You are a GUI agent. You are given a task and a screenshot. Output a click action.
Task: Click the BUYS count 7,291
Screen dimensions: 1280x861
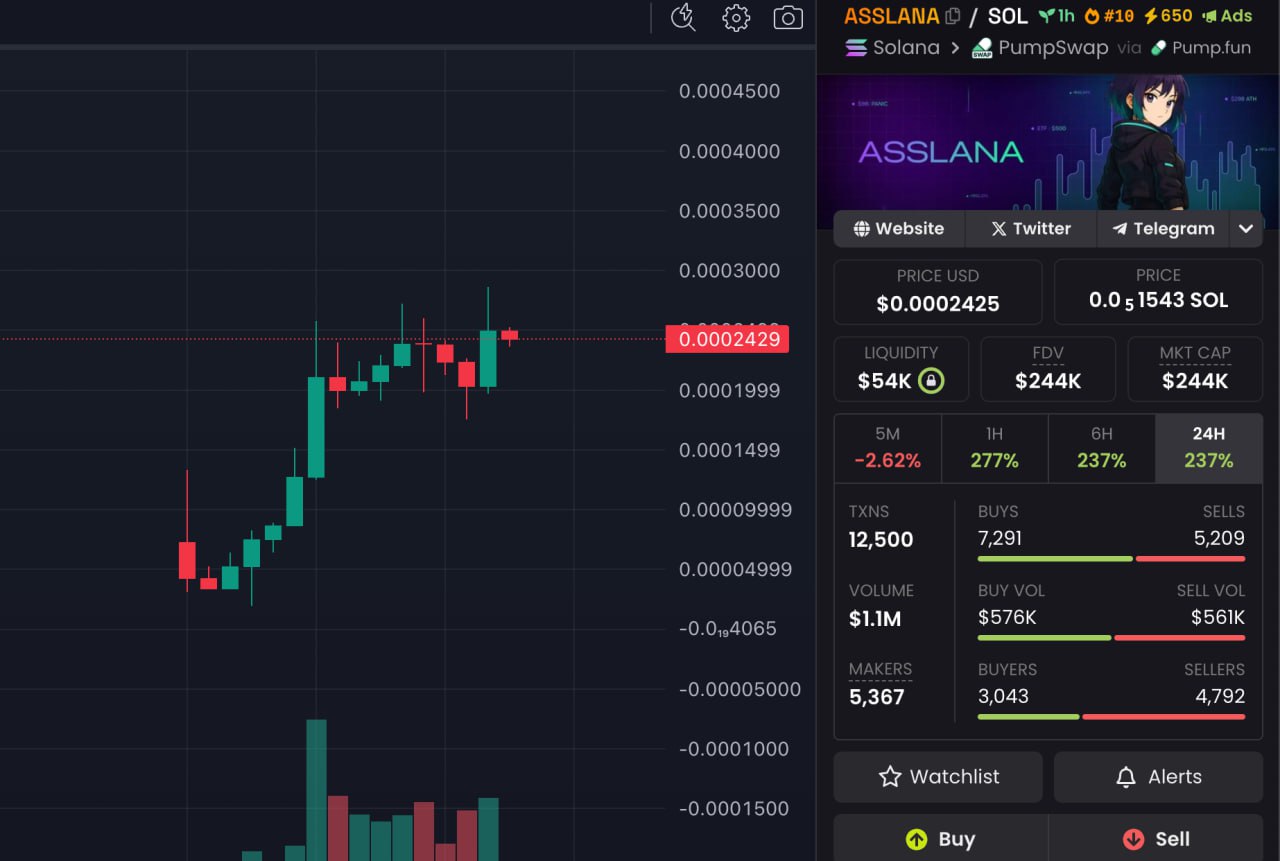click(1000, 538)
